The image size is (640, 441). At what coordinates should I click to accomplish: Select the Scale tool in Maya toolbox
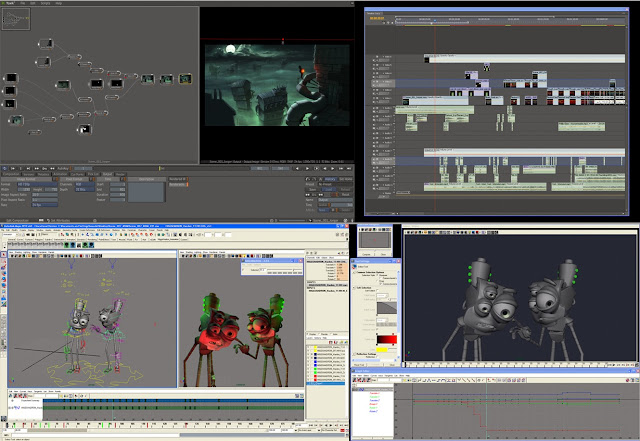click(3, 285)
